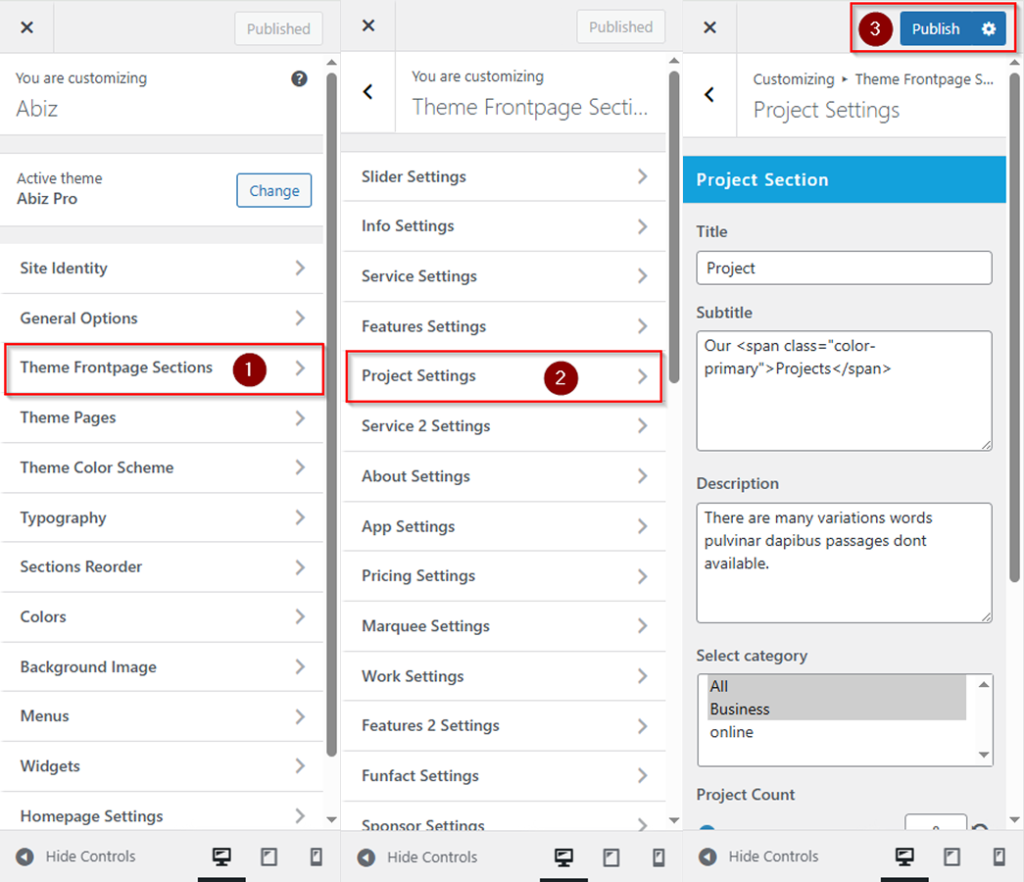Collapse controls via Hide Controls under Project Count
This screenshot has width=1024, height=882.
click(760, 856)
